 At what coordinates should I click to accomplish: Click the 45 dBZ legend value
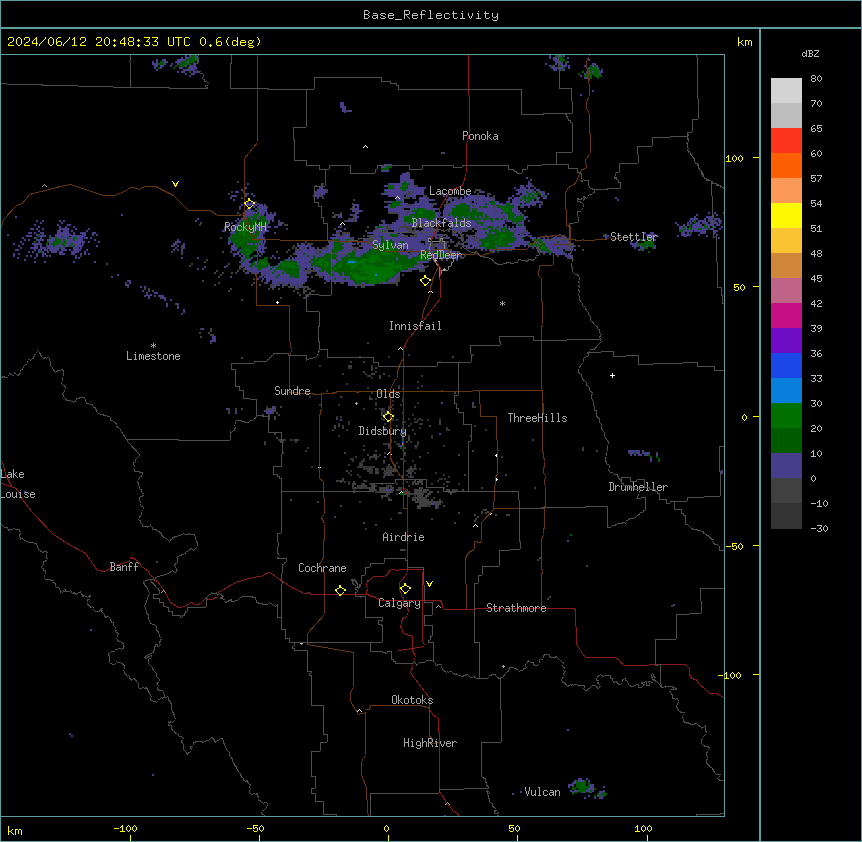coord(816,279)
